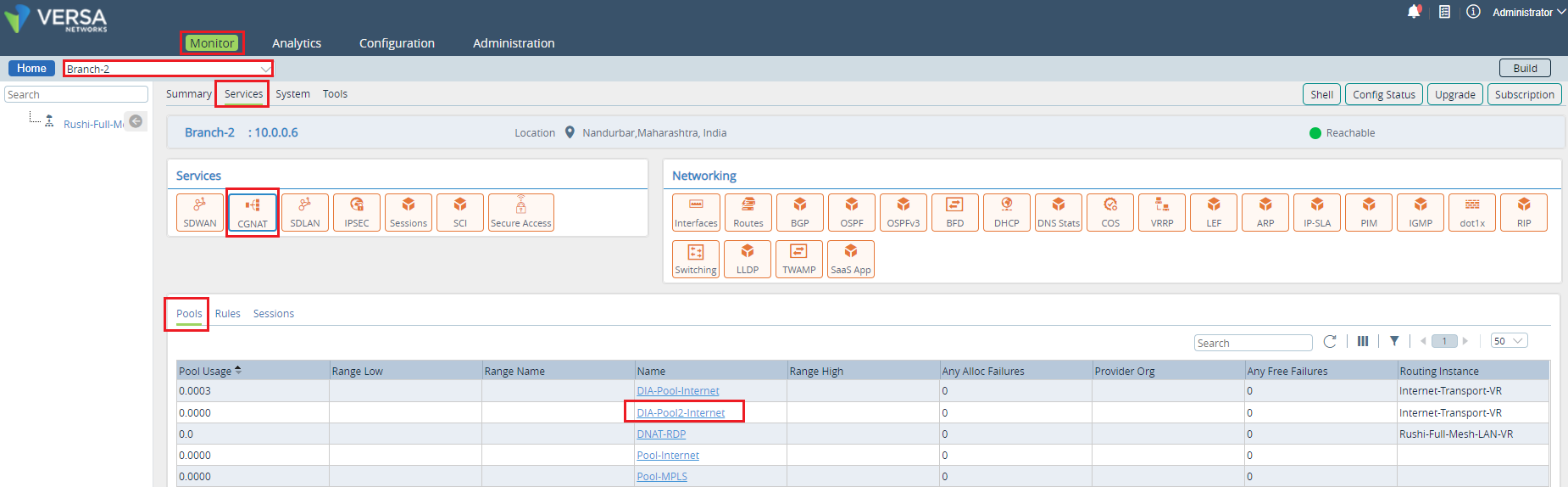1568x487 pixels.
Task: Select the Pools sub-tab
Action: [x=189, y=314]
